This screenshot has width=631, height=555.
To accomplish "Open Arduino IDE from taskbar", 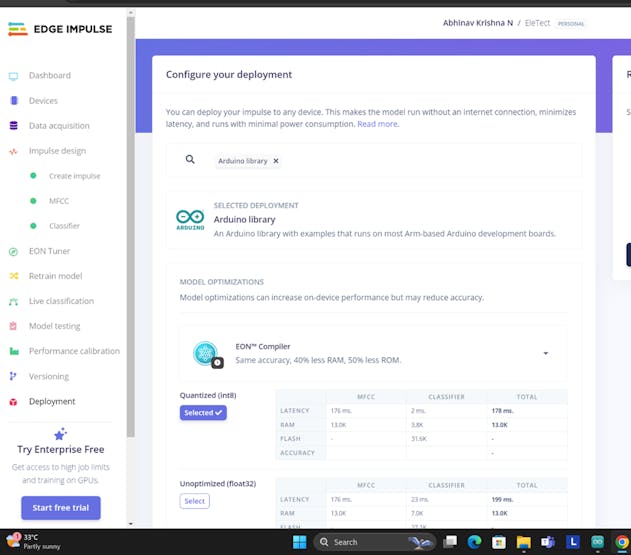I will tap(598, 542).
